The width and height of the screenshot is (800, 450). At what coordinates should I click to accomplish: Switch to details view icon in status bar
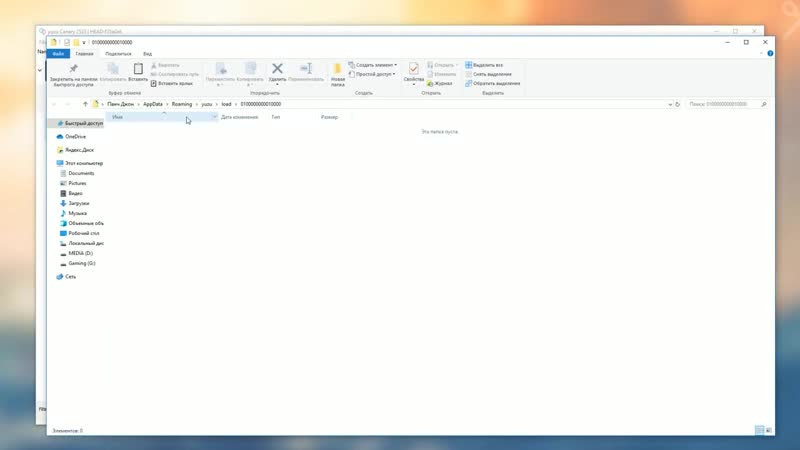[759, 431]
